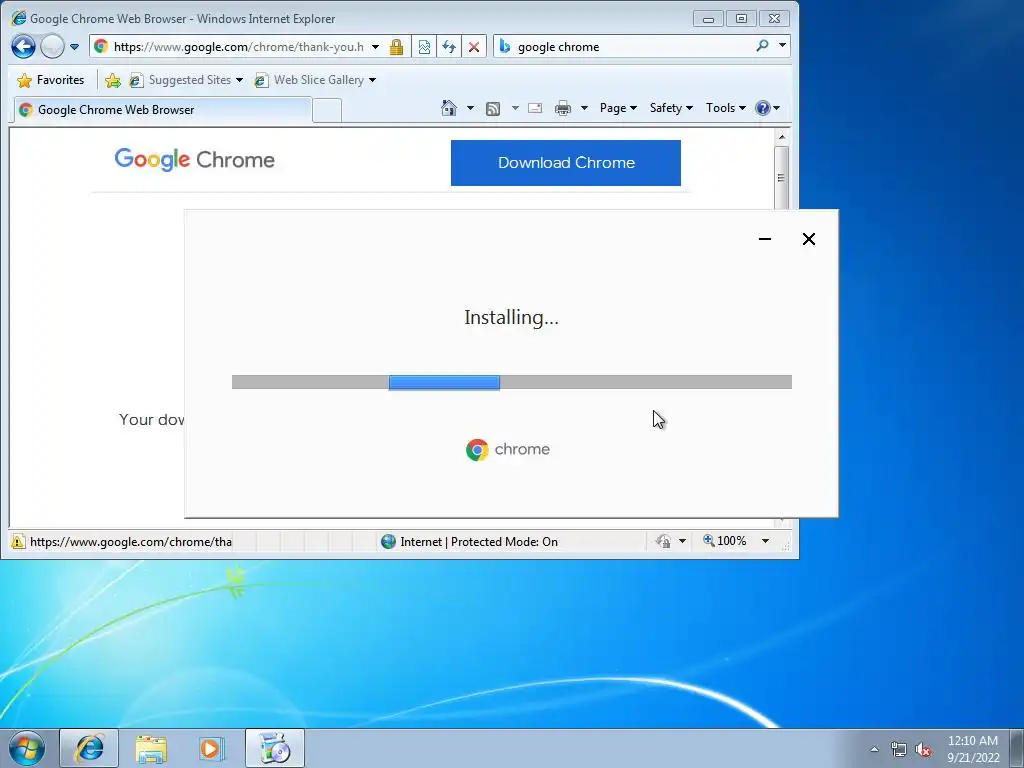
Task: Click the installer progress bar
Action: point(511,382)
